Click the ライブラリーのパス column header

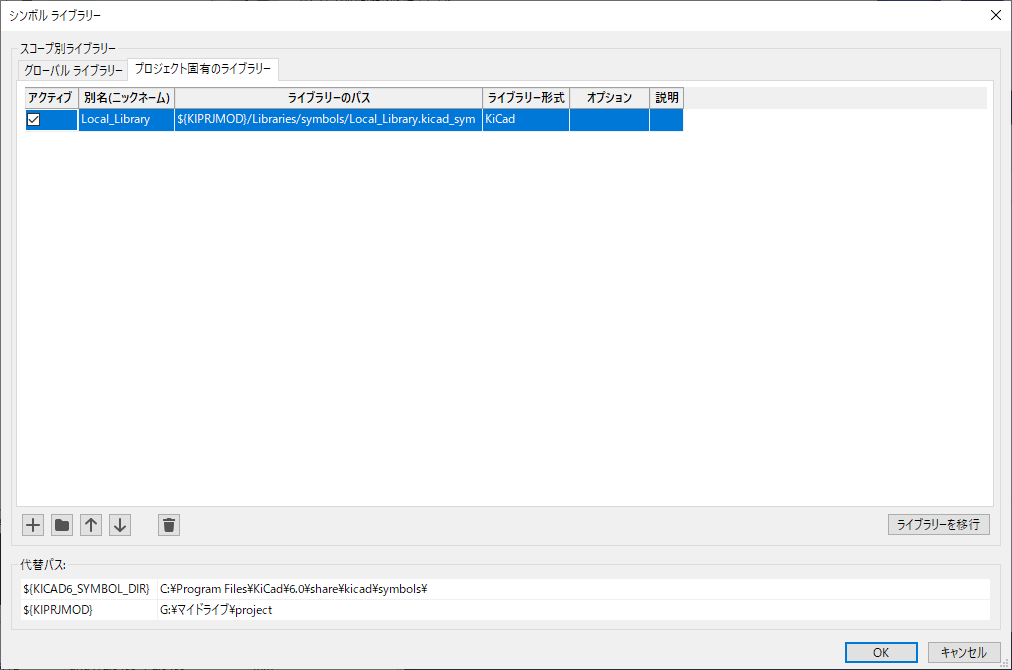tap(328, 98)
